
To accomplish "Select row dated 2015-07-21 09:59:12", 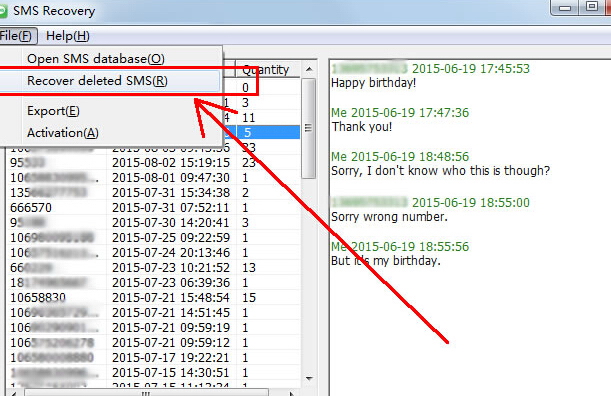I will pos(154,343).
